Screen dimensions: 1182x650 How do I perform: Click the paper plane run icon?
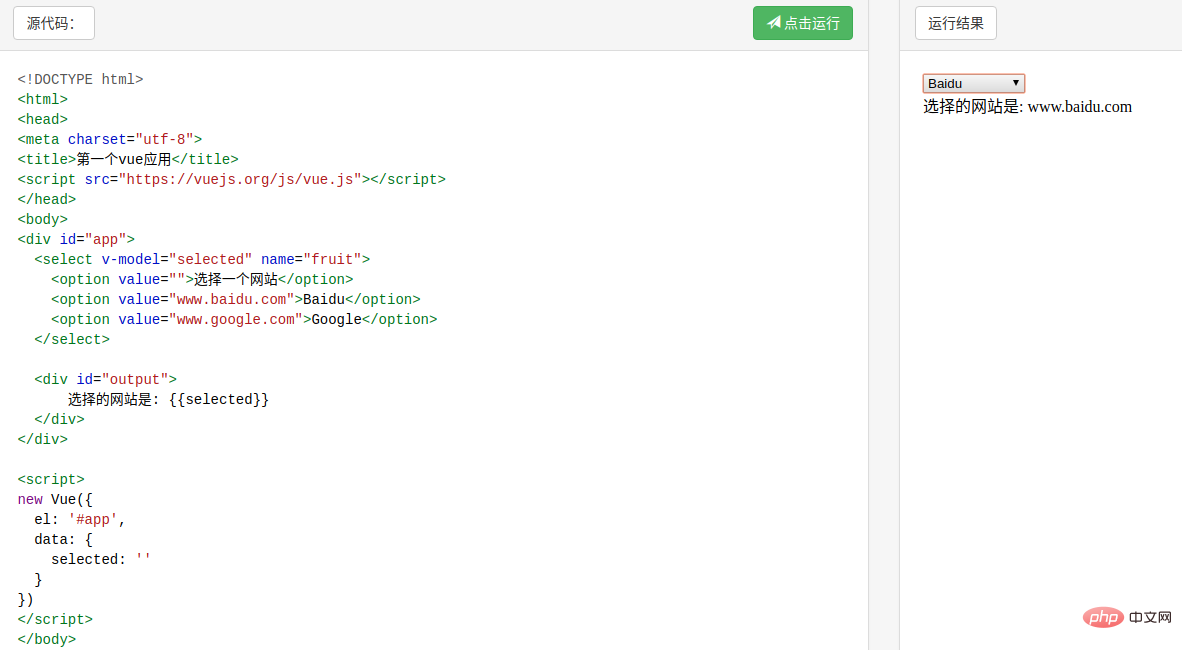(773, 23)
